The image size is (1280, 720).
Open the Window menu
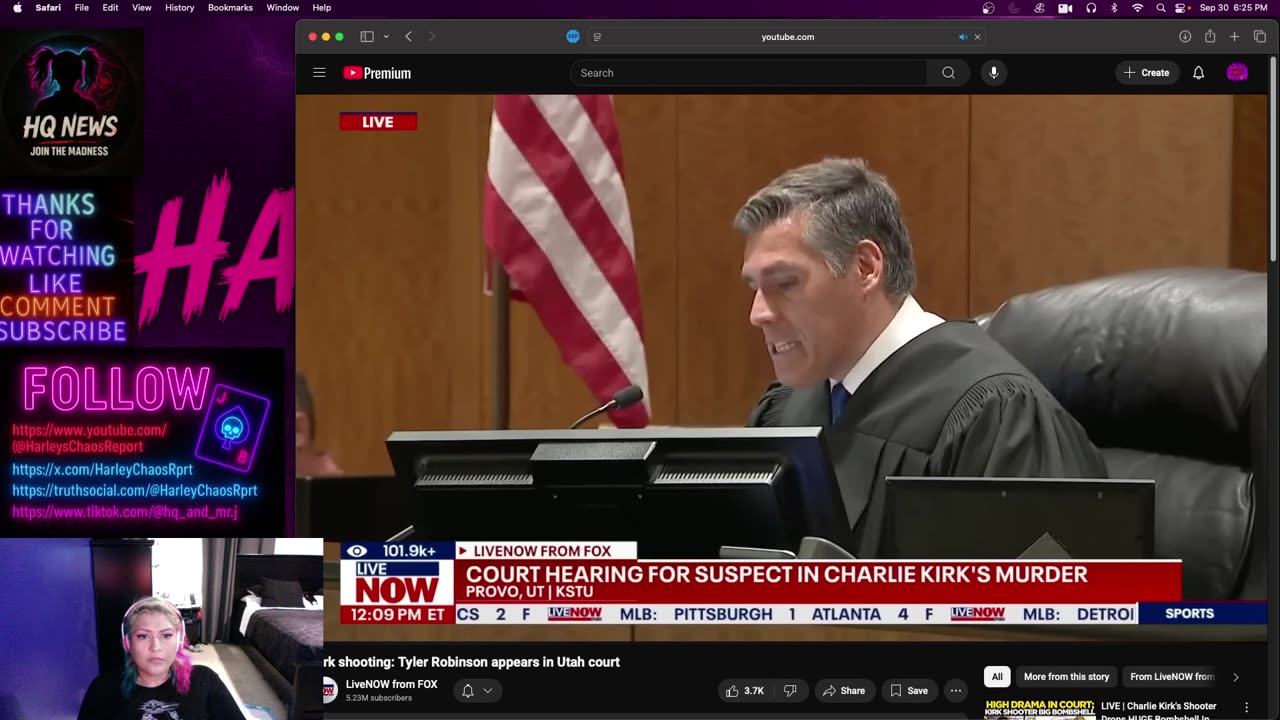tap(283, 7)
